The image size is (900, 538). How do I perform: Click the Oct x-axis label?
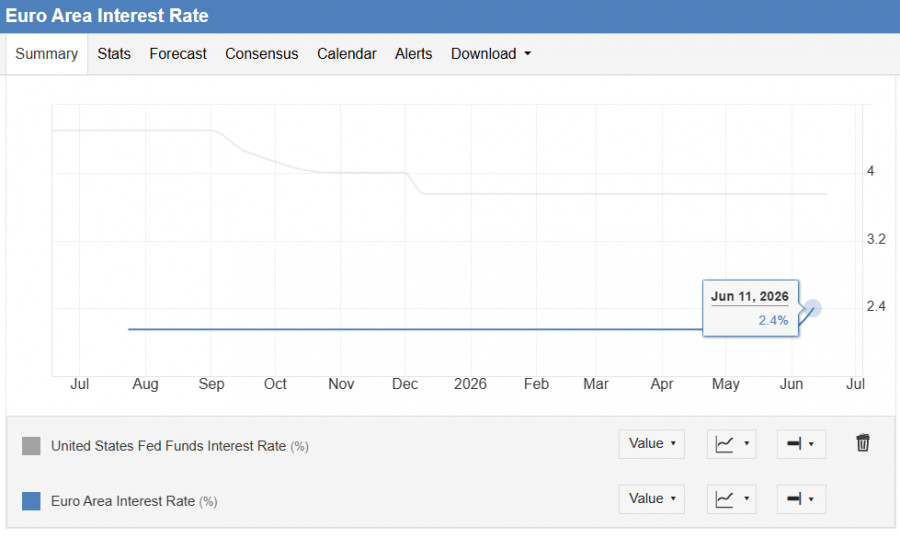tap(275, 384)
